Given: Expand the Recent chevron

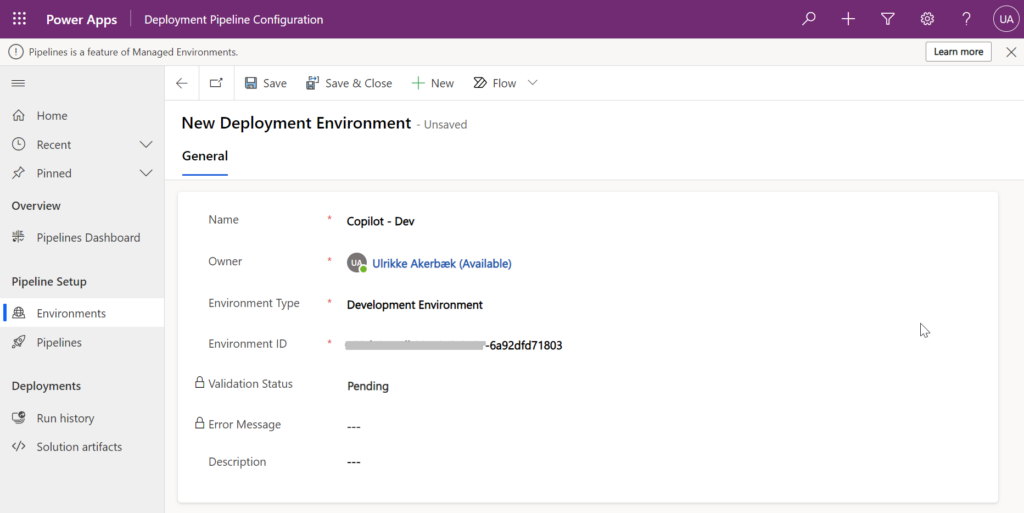Looking at the screenshot, I should point(146,144).
